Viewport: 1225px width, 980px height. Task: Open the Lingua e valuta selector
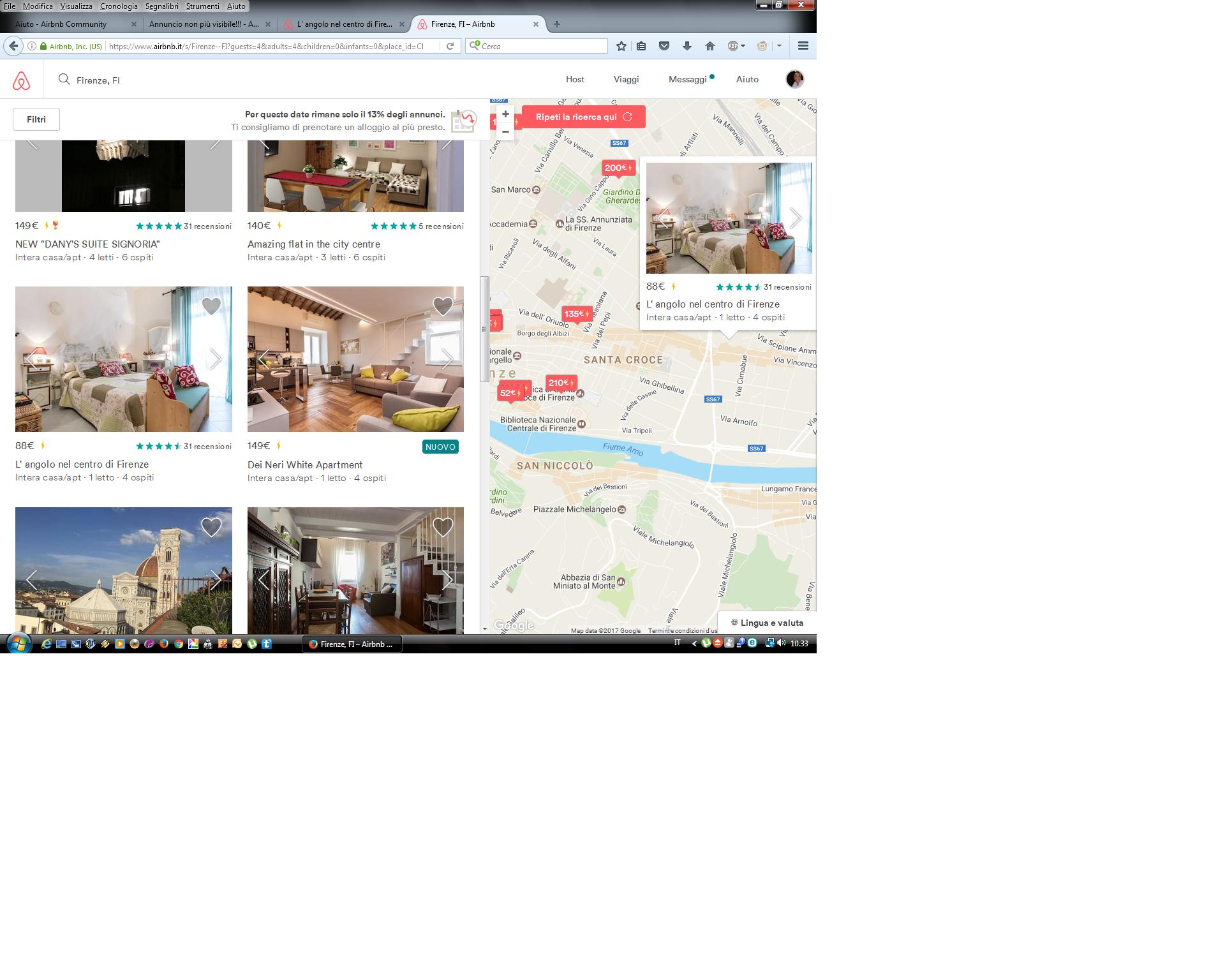coord(767,623)
